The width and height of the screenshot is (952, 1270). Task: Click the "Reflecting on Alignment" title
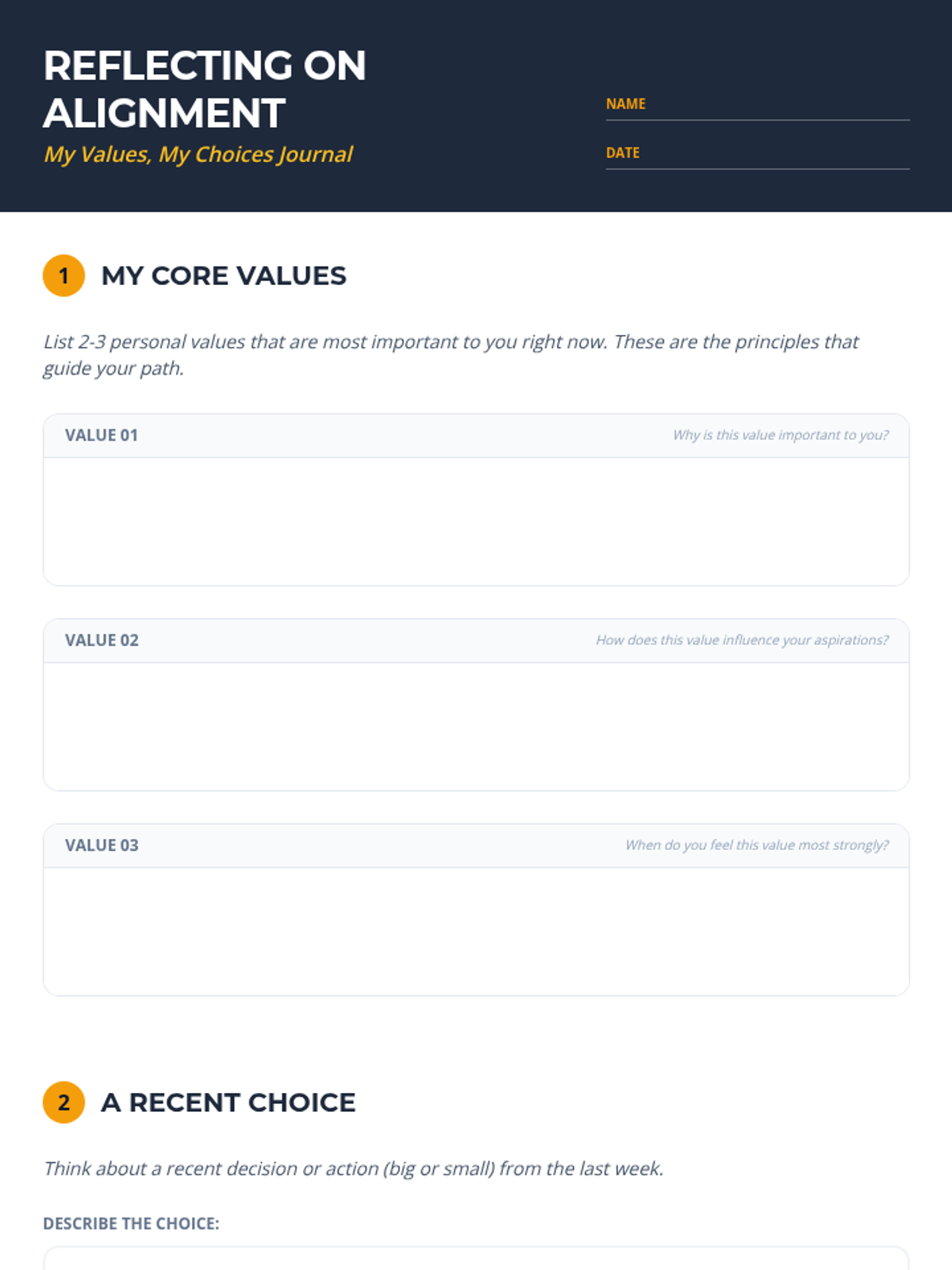coord(205,89)
